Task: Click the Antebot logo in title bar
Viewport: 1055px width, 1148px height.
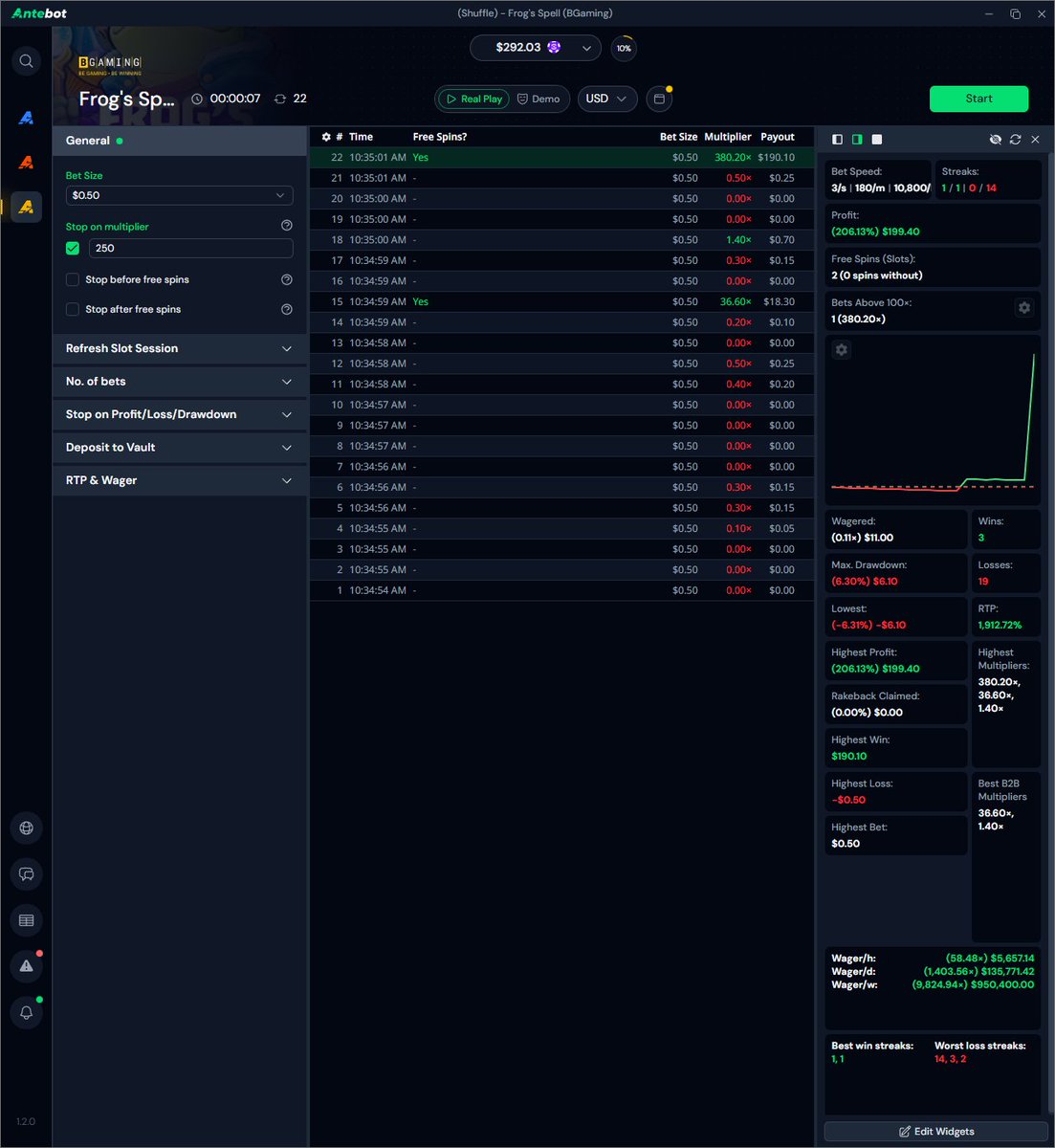Action: 39,13
